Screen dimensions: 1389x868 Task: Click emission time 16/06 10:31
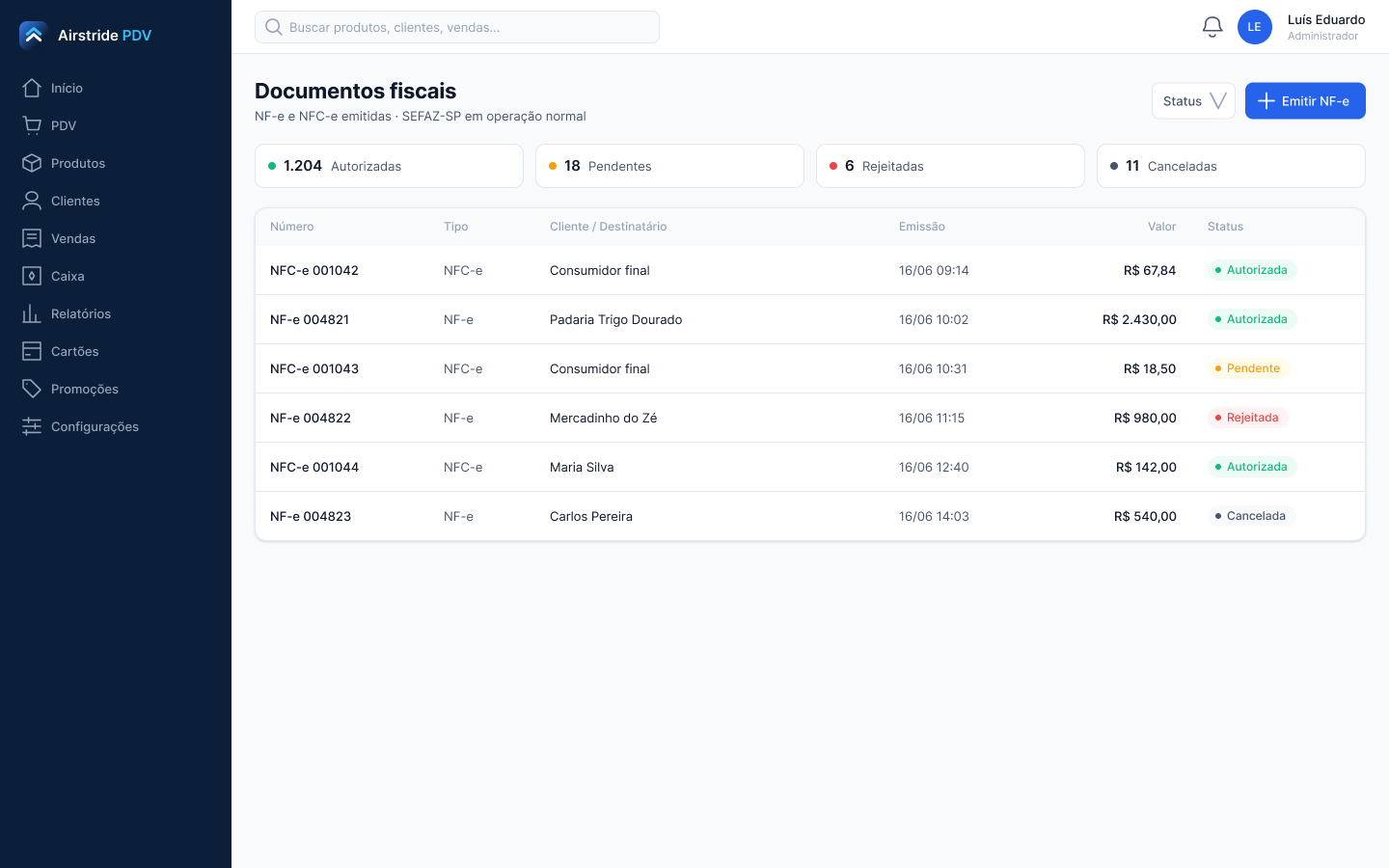tap(933, 368)
